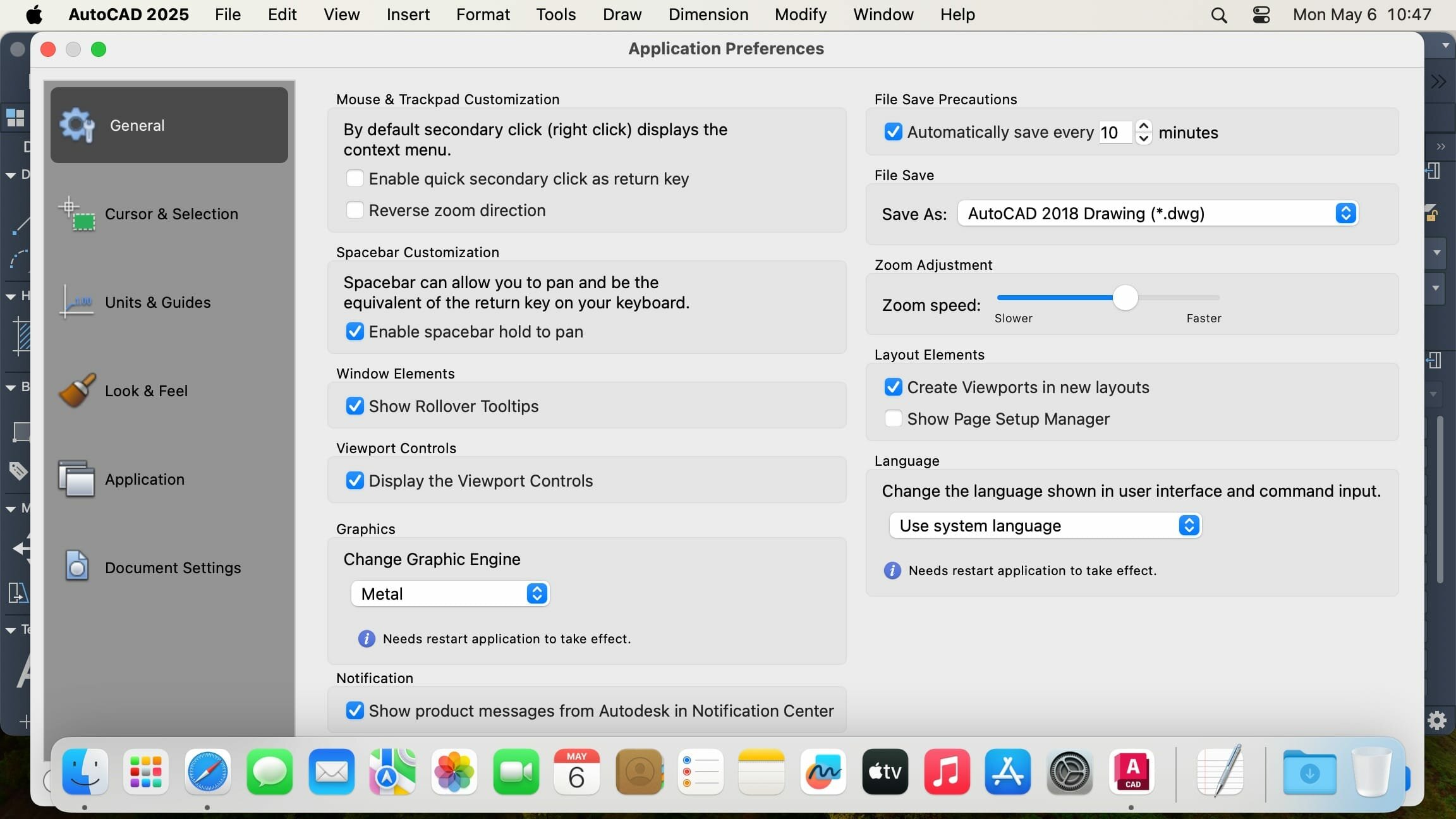The width and height of the screenshot is (1456, 819).
Task: Open the Tools menu
Action: tap(556, 15)
